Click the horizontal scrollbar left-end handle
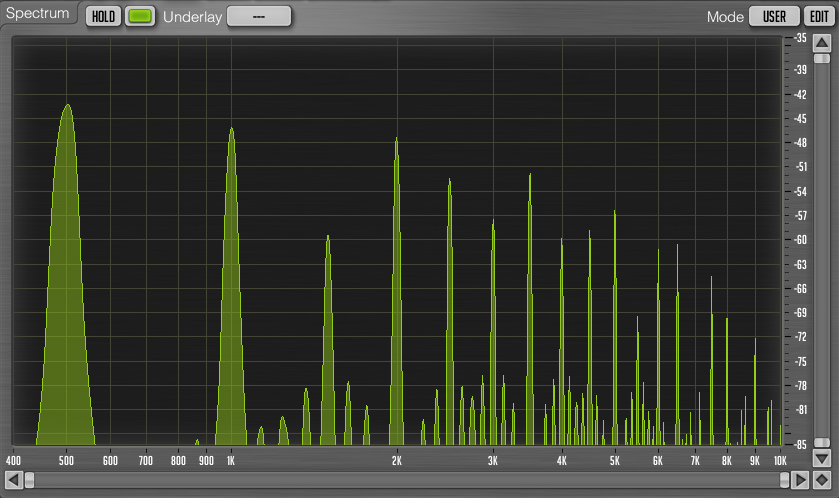This screenshot has width=839, height=498. [29, 481]
